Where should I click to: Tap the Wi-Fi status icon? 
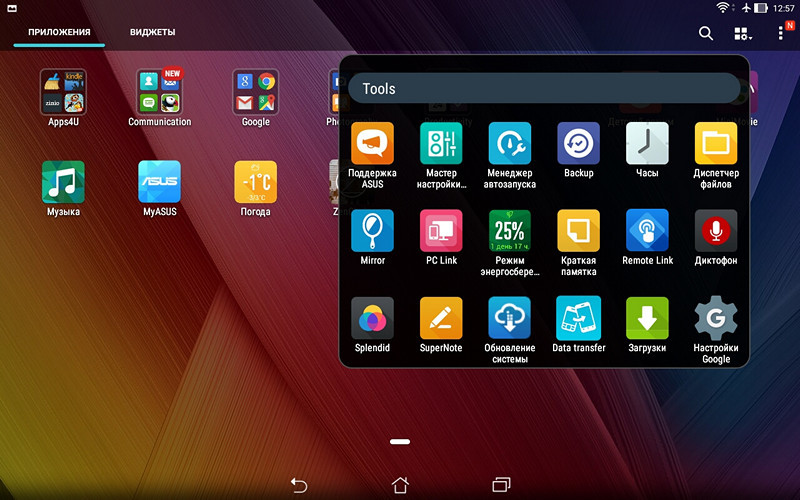pyautogui.click(x=723, y=8)
